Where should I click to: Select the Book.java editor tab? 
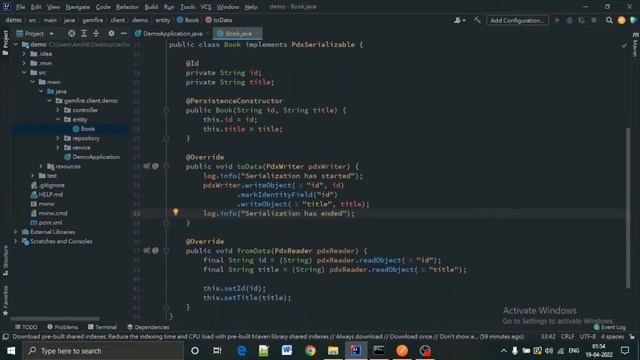pyautogui.click(x=238, y=33)
